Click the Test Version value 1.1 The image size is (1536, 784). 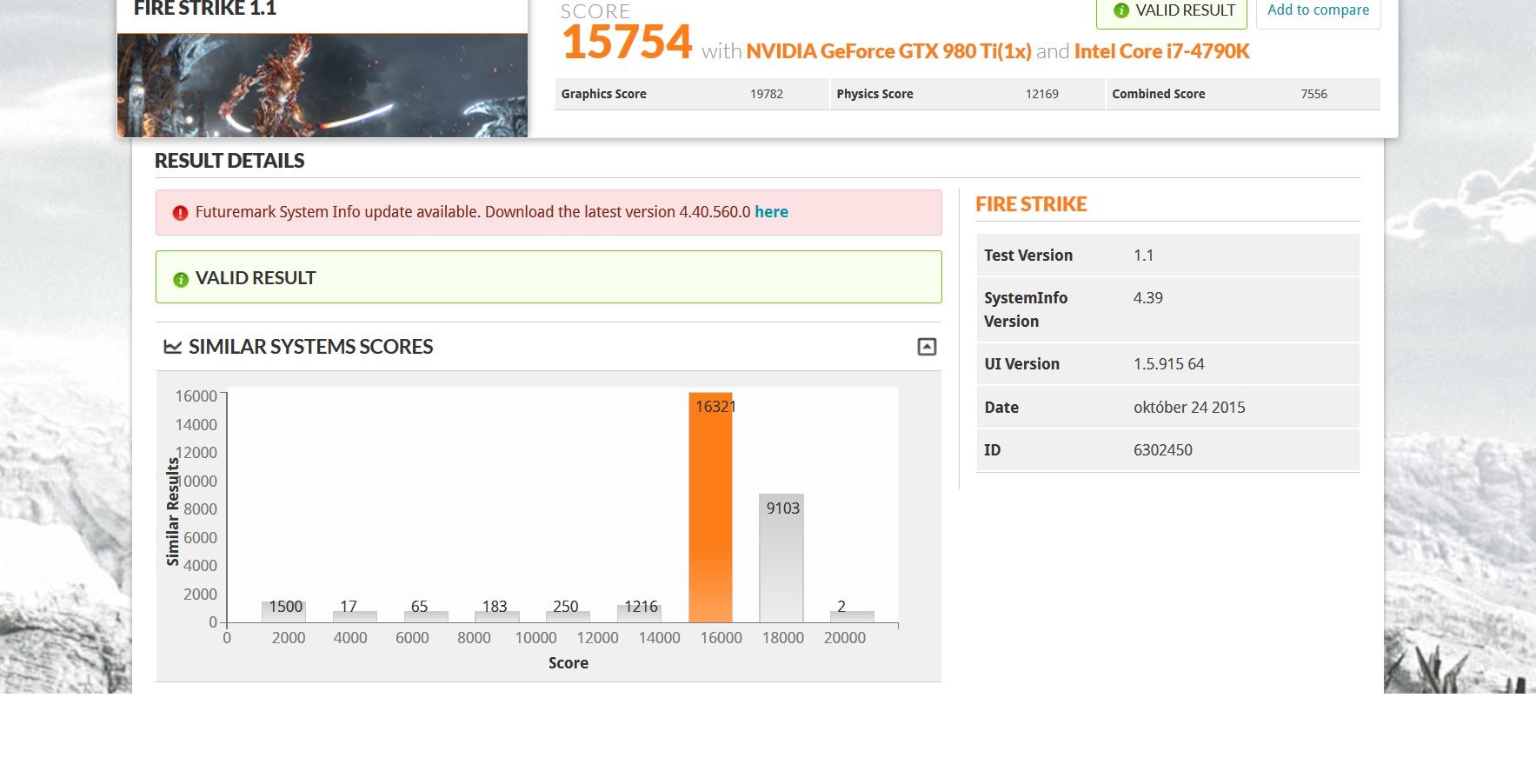click(x=1143, y=256)
